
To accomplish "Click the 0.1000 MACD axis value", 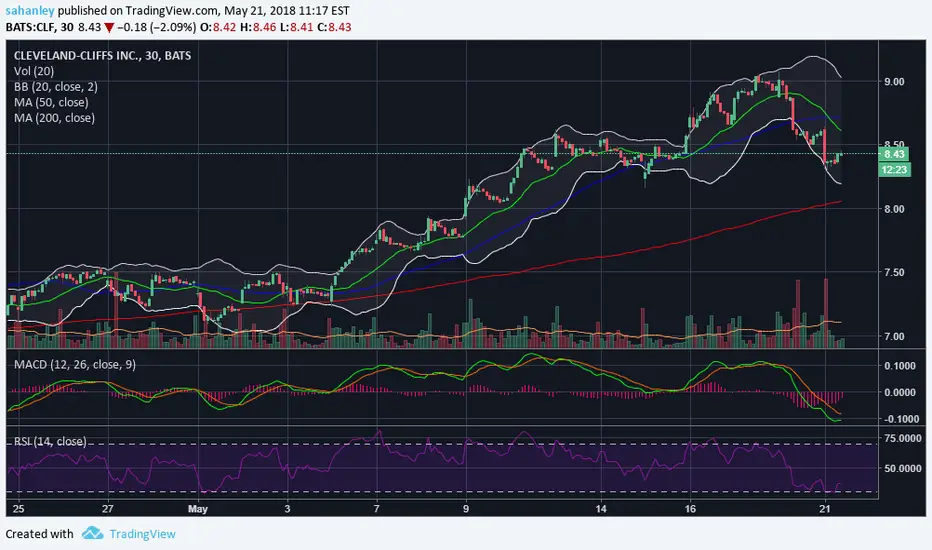I will tap(900, 366).
